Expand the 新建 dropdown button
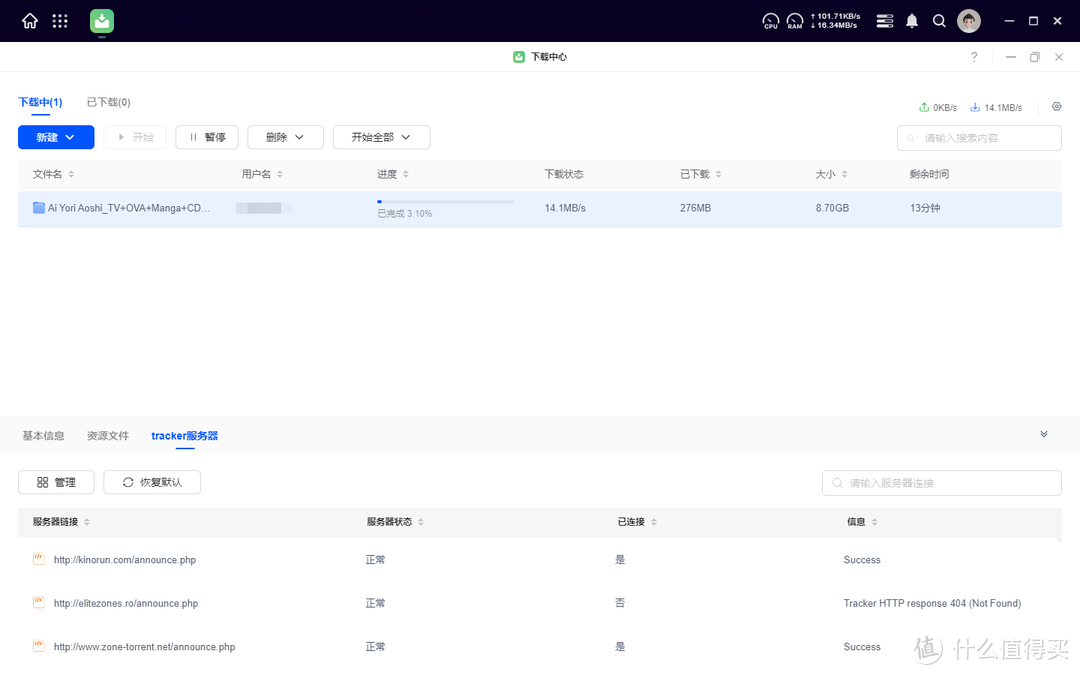Viewport: 1080px width, 675px height. [56, 137]
